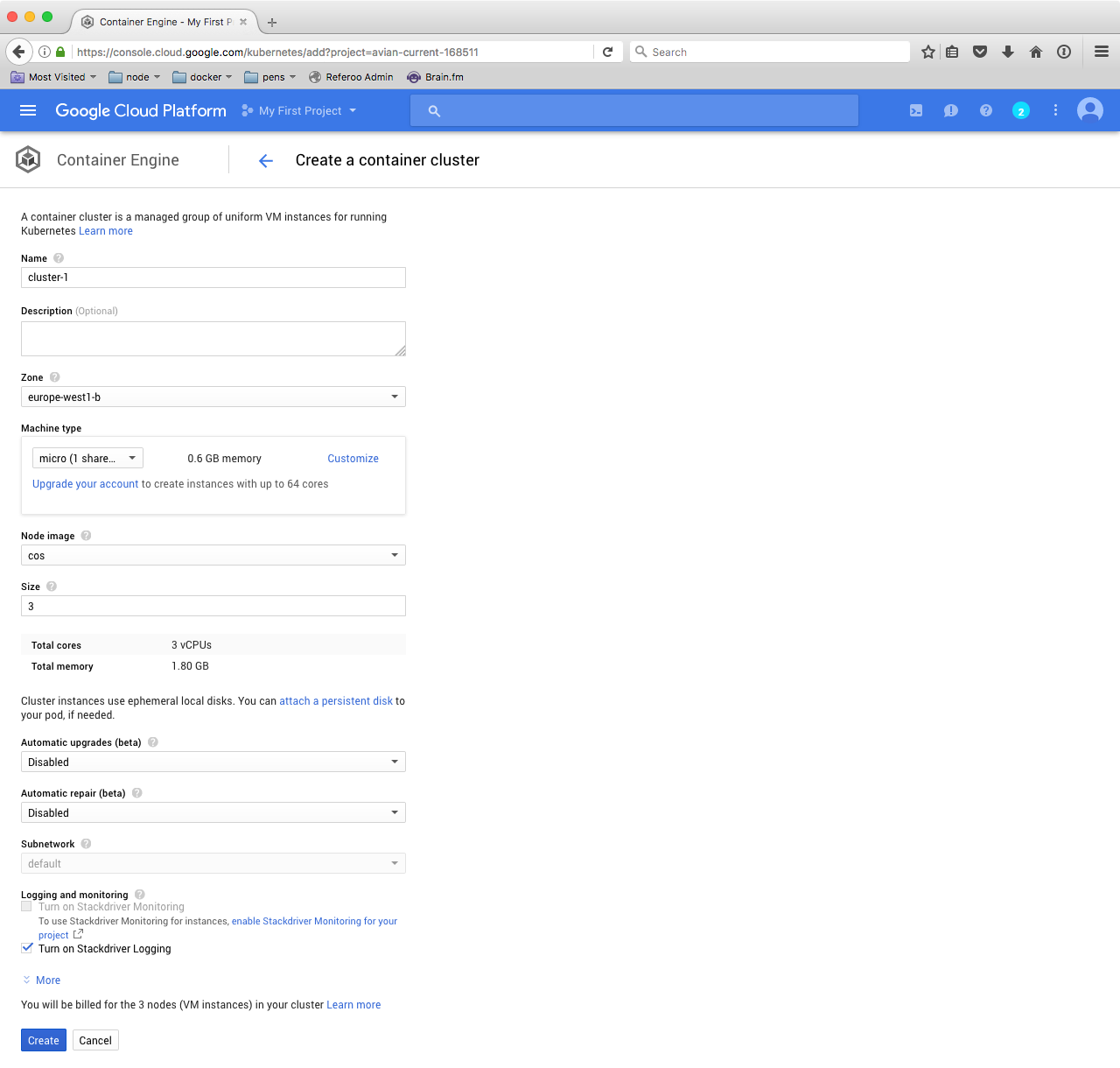
Task: Click Learn more link after Kubernetes
Action: point(106,231)
